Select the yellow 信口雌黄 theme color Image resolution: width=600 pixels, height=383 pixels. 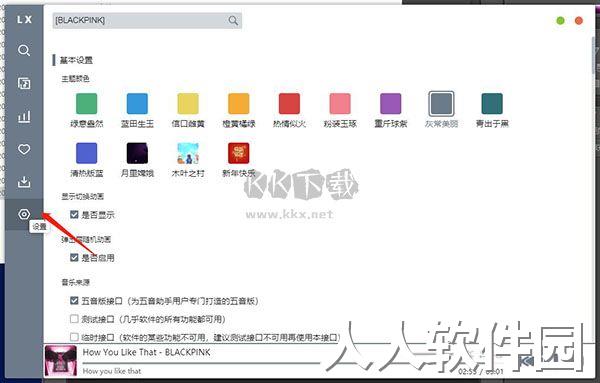click(x=188, y=103)
